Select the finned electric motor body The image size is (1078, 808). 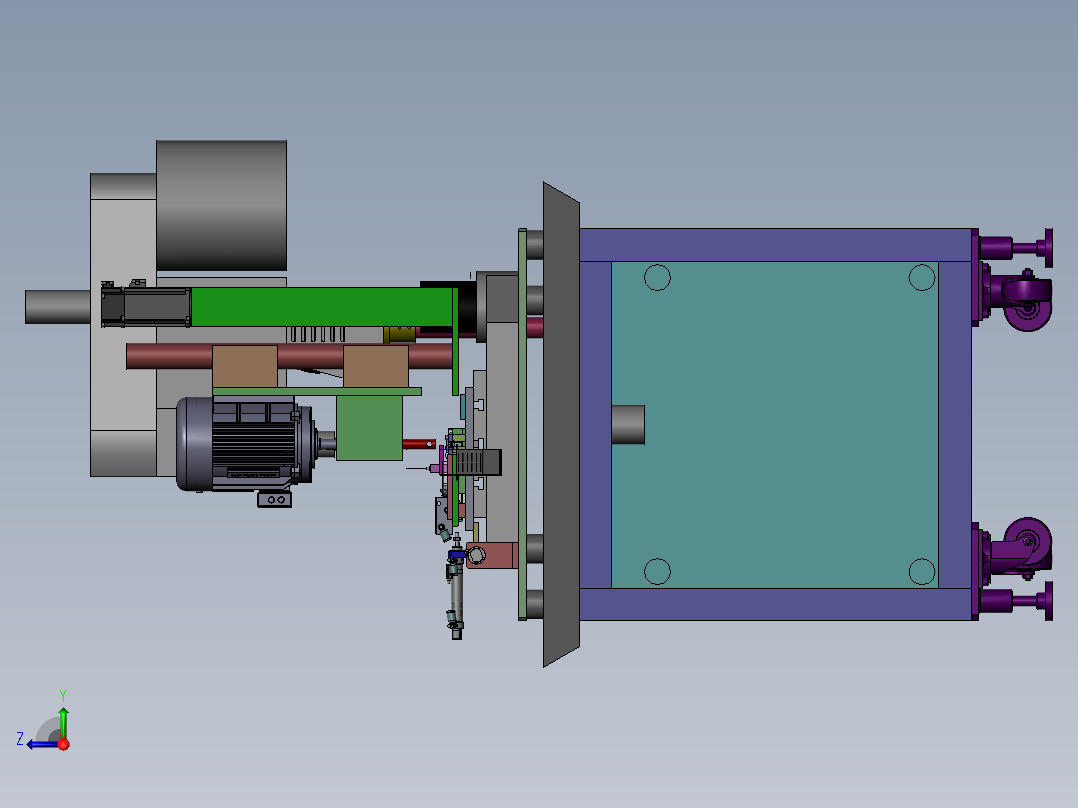244,444
